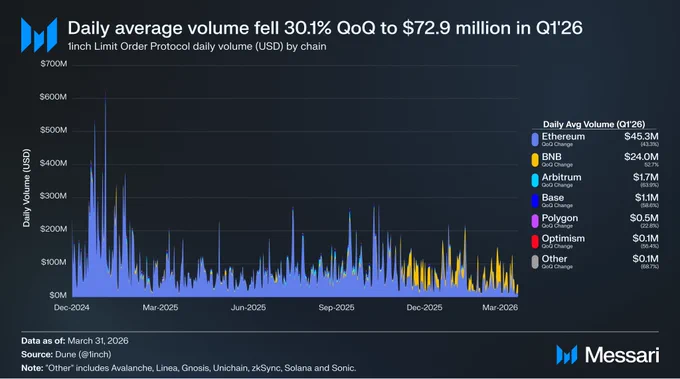
Task: Click the Messari logo icon at bottom right
Action: click(x=567, y=355)
